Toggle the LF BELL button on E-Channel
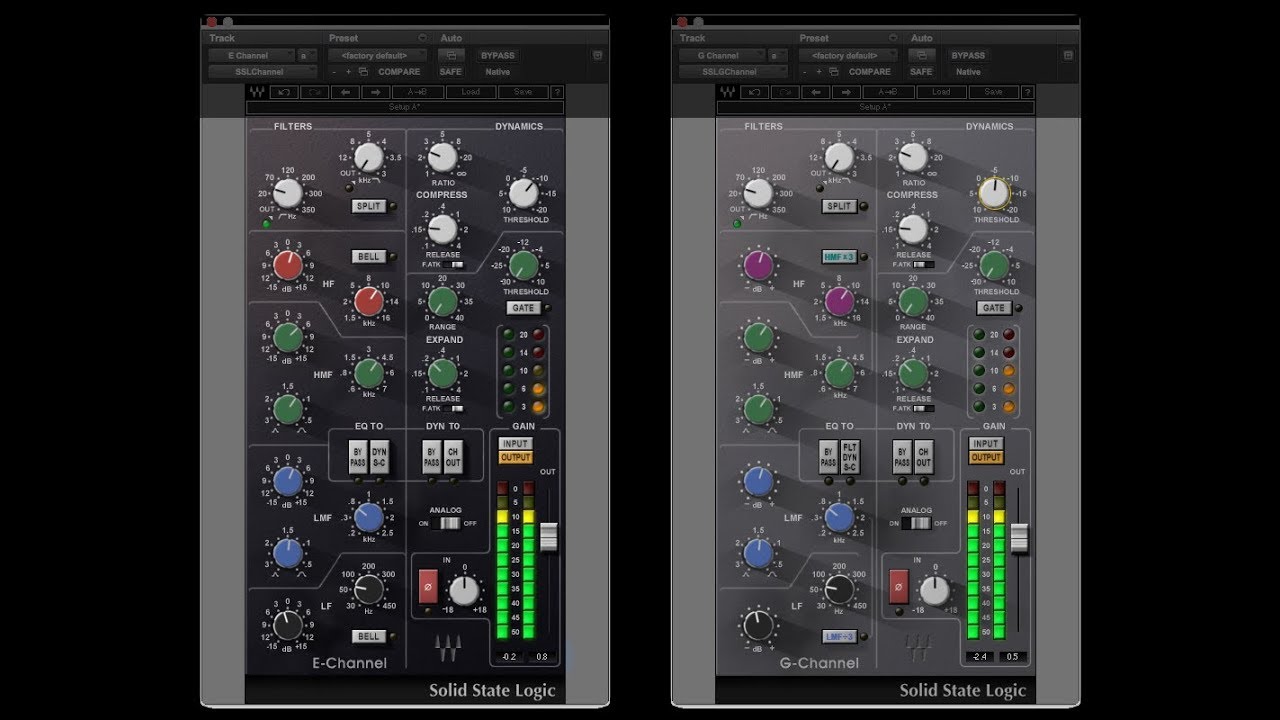 [369, 637]
